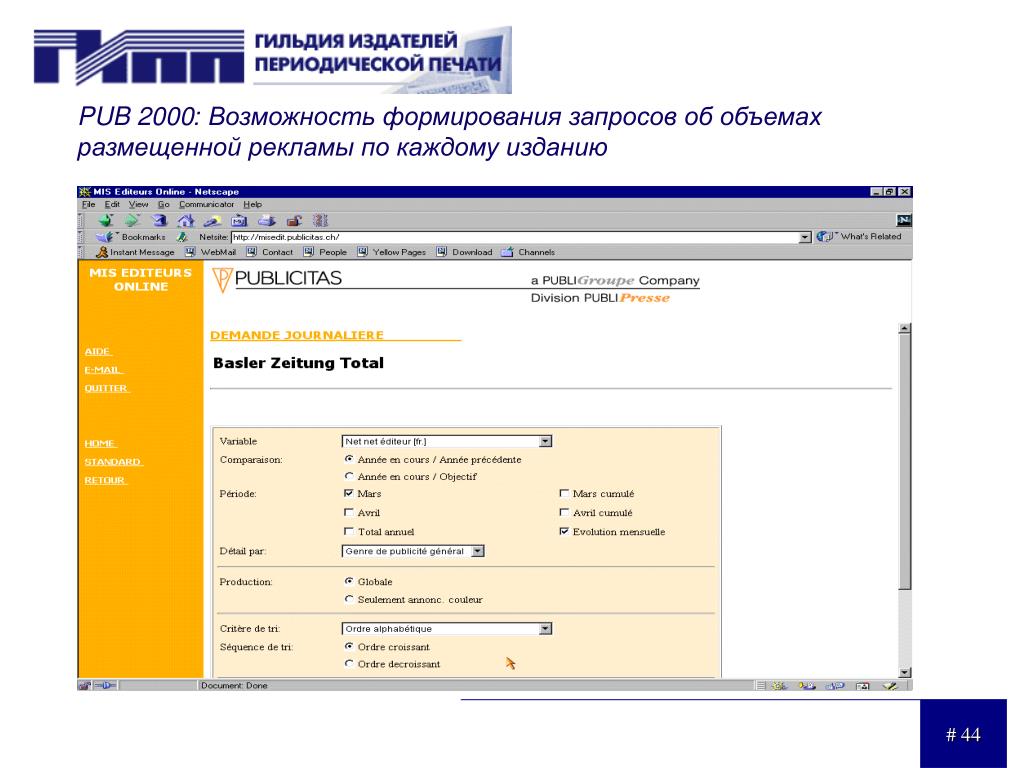
Task: Open the Go menu
Action: [163, 204]
